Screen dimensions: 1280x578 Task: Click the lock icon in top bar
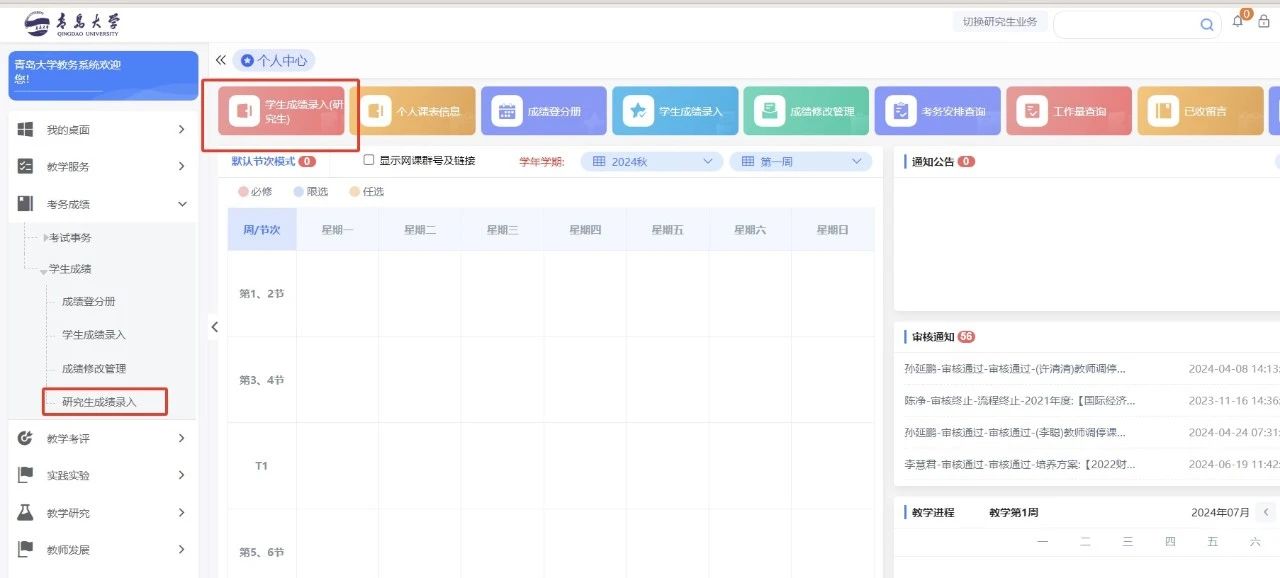pos(1264,22)
